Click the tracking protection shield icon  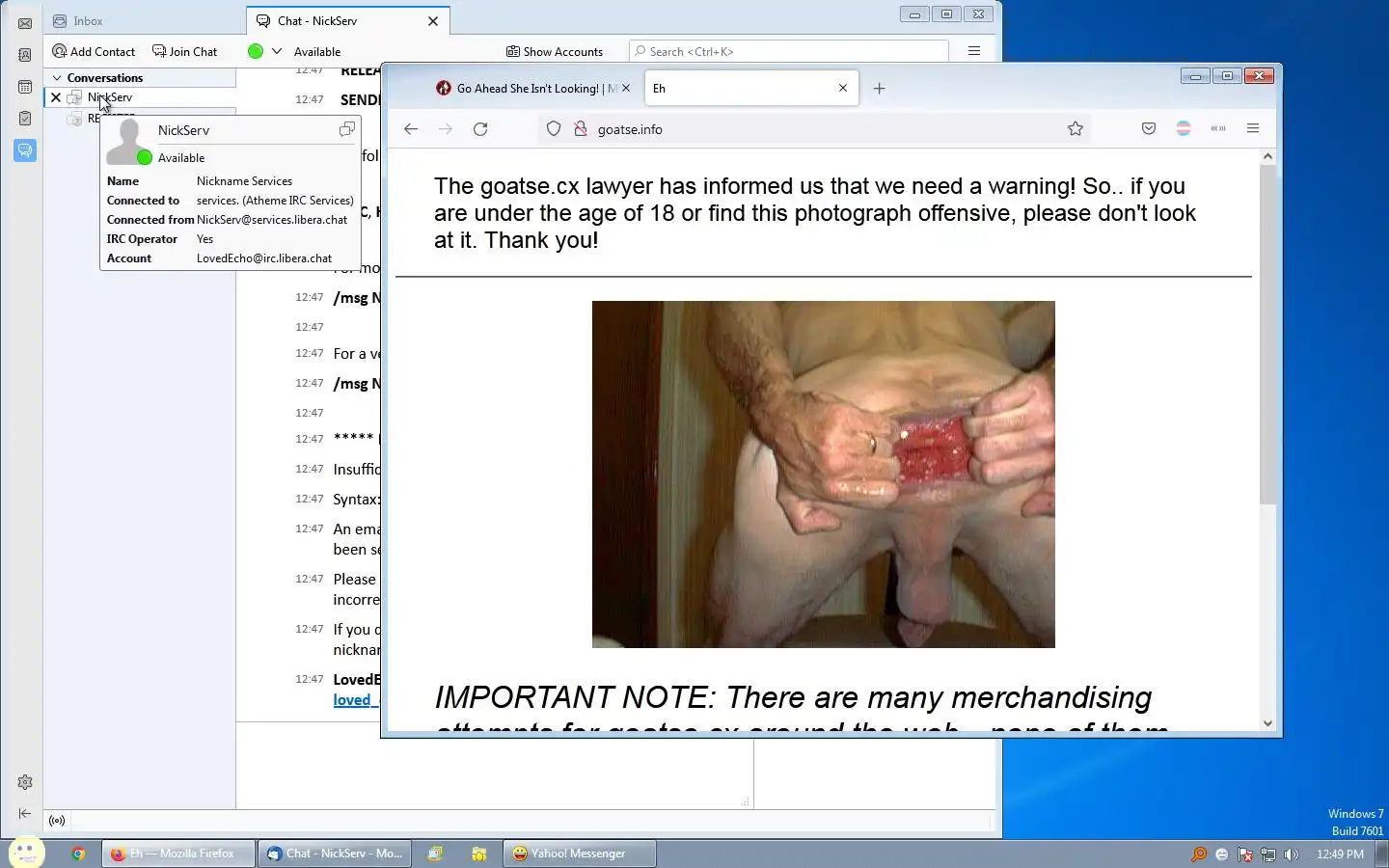[554, 128]
